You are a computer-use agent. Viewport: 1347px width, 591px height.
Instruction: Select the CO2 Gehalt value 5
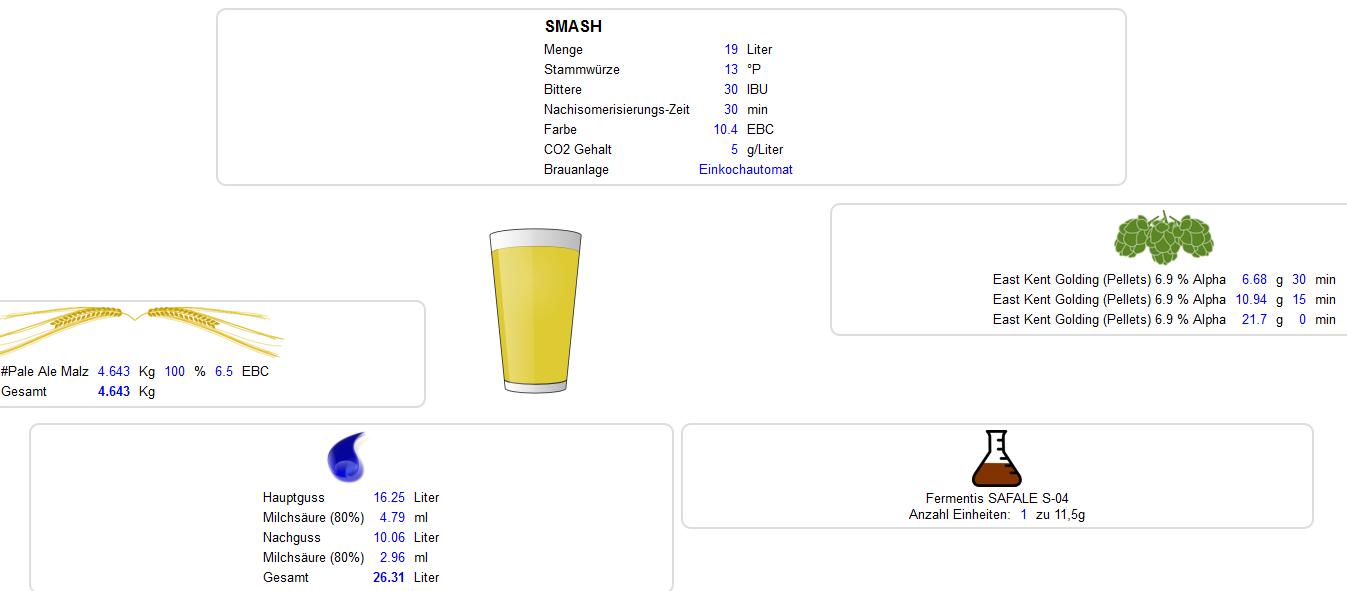click(734, 150)
